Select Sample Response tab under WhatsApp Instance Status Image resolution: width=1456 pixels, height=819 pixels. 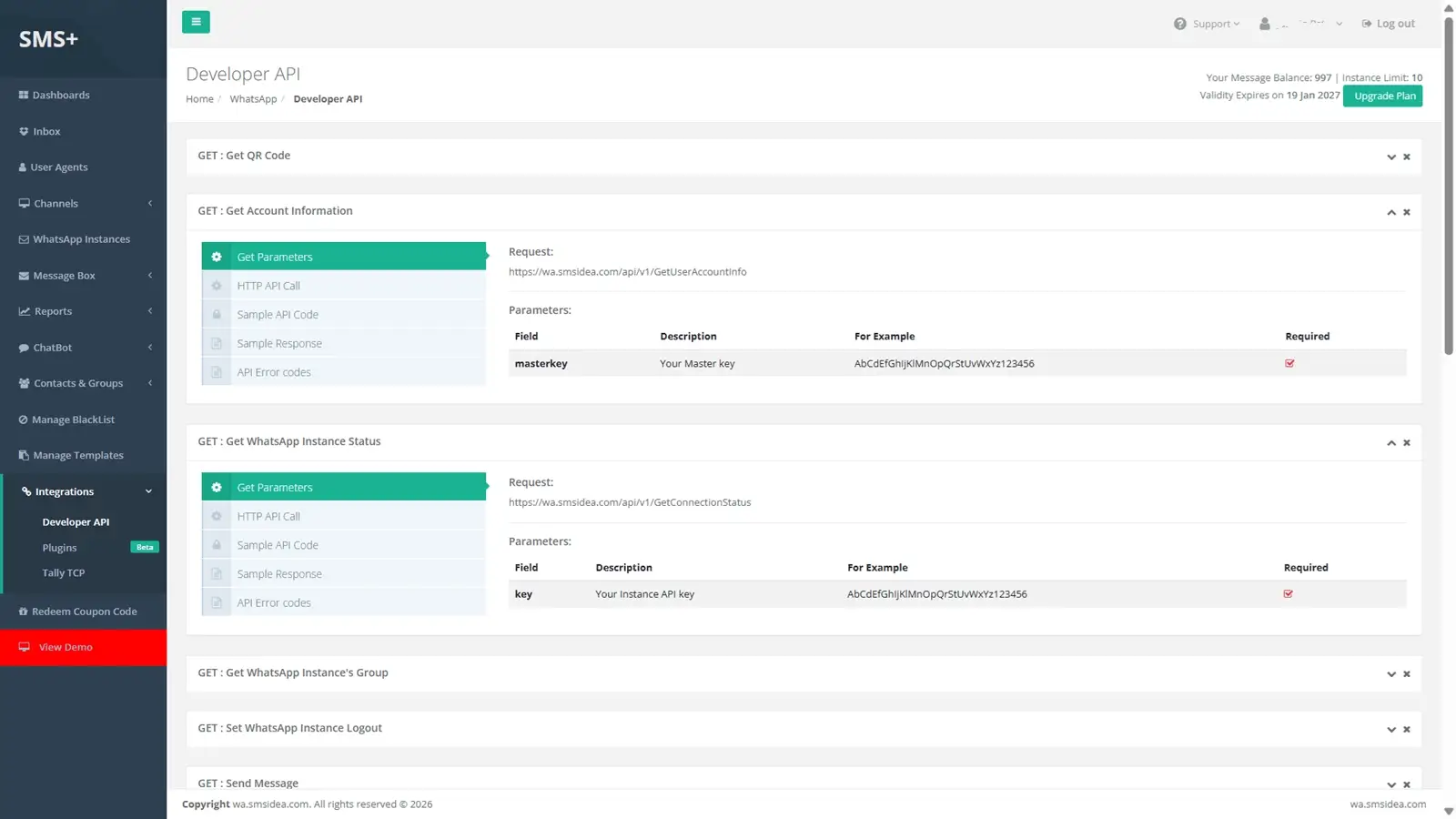pos(279,574)
